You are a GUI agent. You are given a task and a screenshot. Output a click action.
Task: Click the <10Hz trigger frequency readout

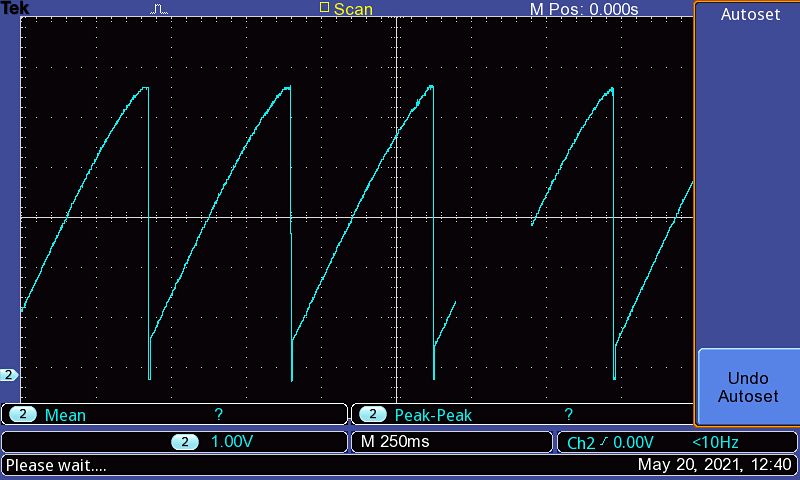pos(716,442)
